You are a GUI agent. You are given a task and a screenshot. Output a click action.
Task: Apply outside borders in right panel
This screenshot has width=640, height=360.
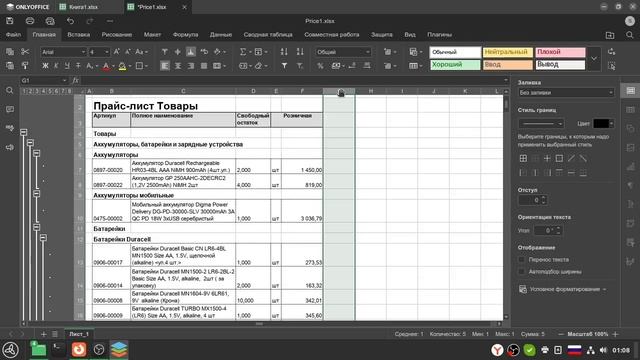tap(559, 158)
